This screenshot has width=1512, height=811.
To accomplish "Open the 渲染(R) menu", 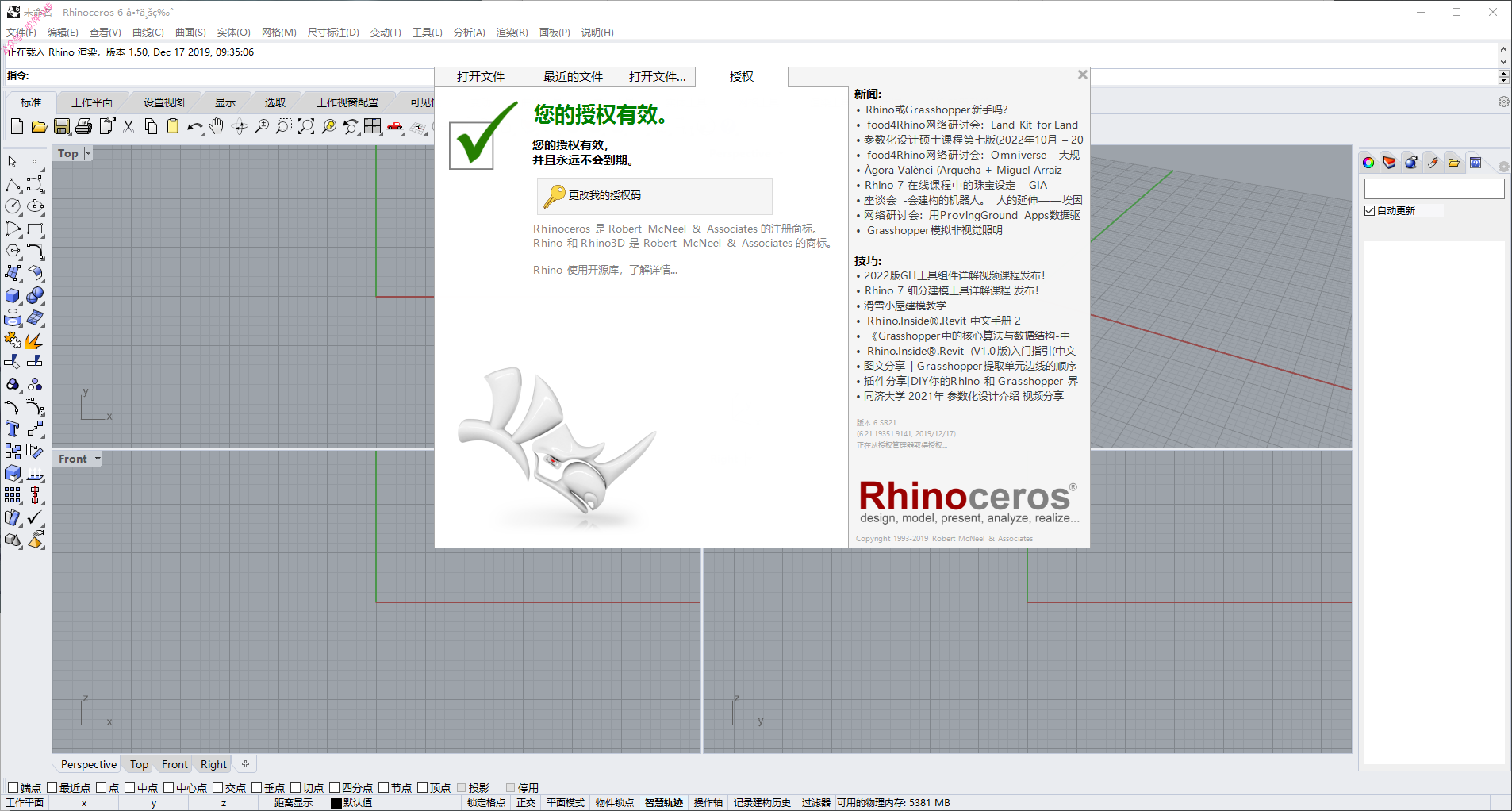I will [512, 33].
